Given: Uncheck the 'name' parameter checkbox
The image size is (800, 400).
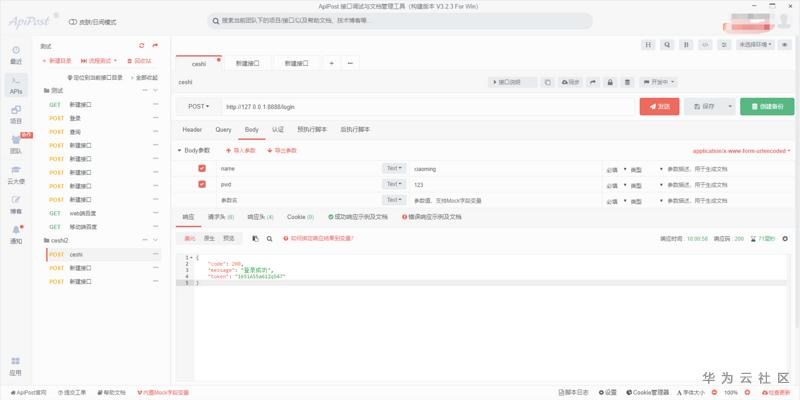Looking at the screenshot, I should 202,168.
